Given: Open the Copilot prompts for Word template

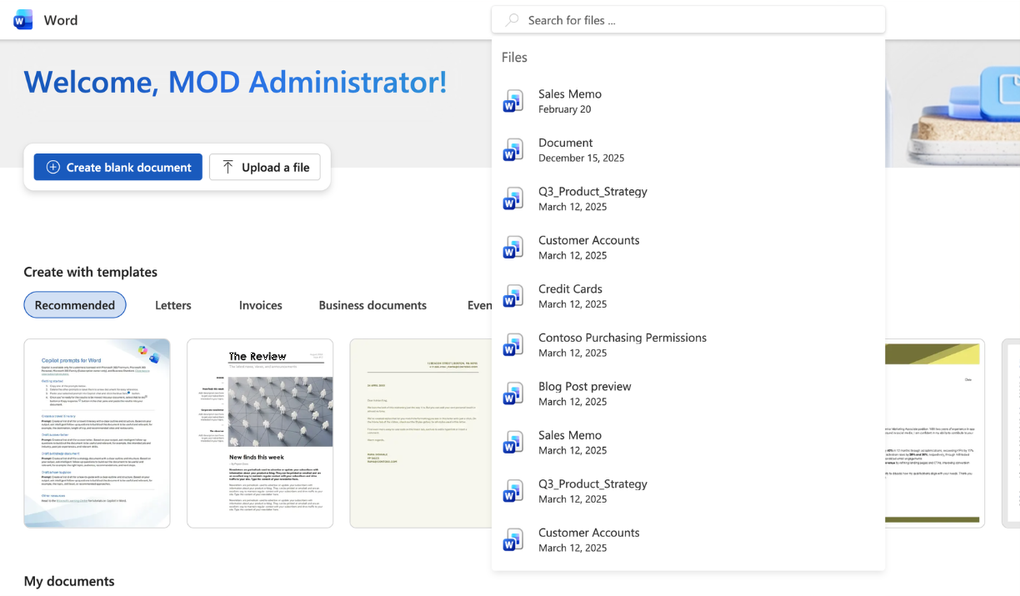Looking at the screenshot, I should pyautogui.click(x=96, y=433).
